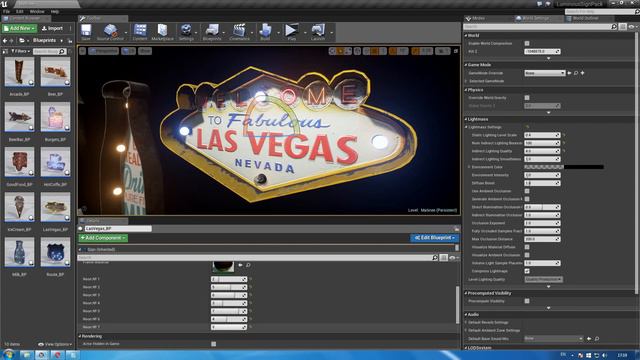This screenshot has height=360, width=640.
Task: Use selected asset arrow for GameMode Override
Action: click(569, 73)
